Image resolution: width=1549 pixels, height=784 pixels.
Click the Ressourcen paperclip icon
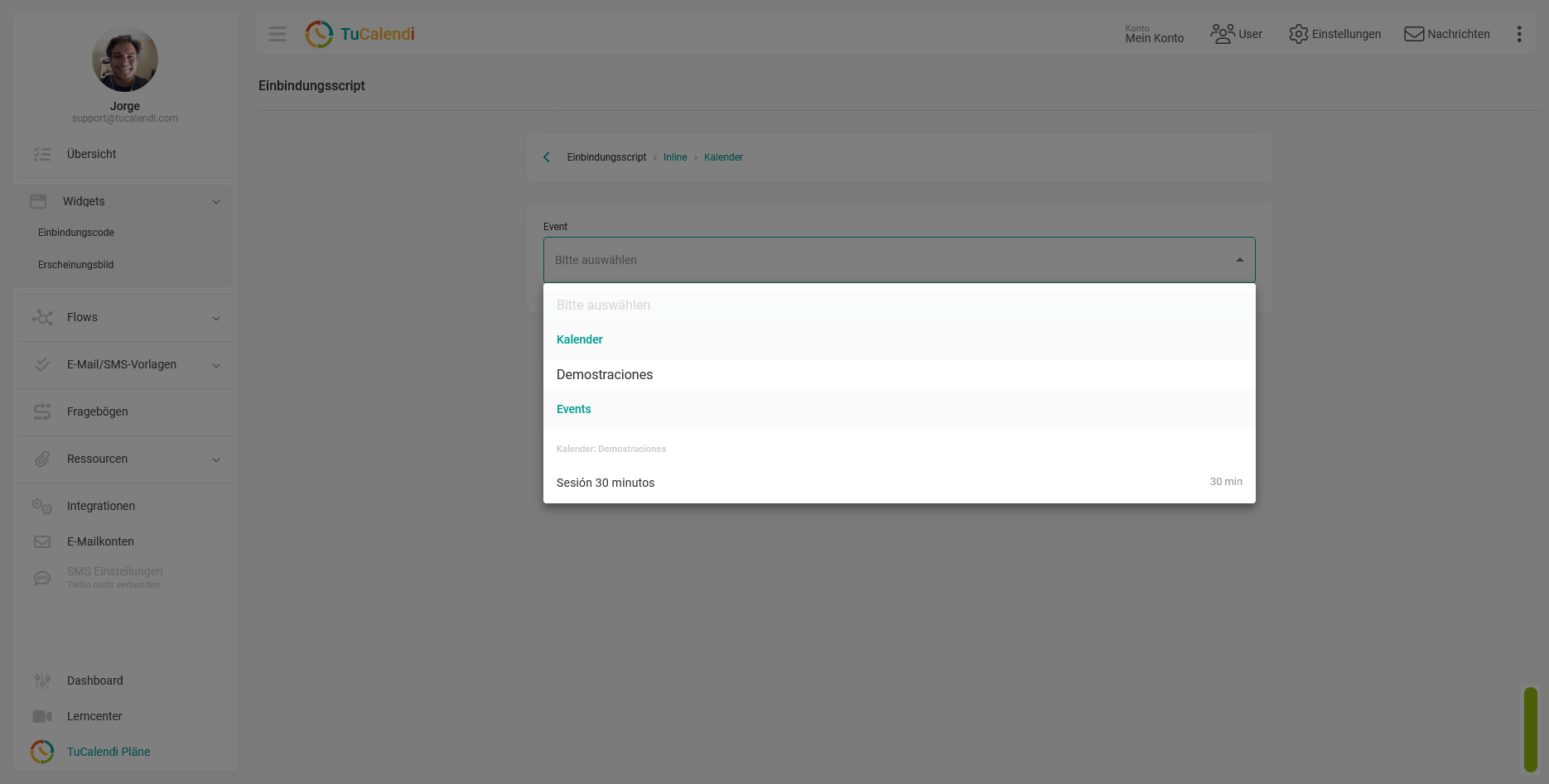click(42, 459)
